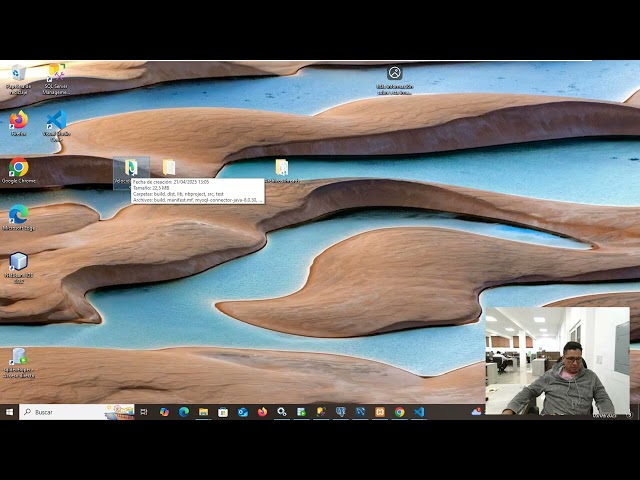Select the Microsoft Edge desktop shortcut
This screenshot has width=640, height=480.
[x=18, y=218]
